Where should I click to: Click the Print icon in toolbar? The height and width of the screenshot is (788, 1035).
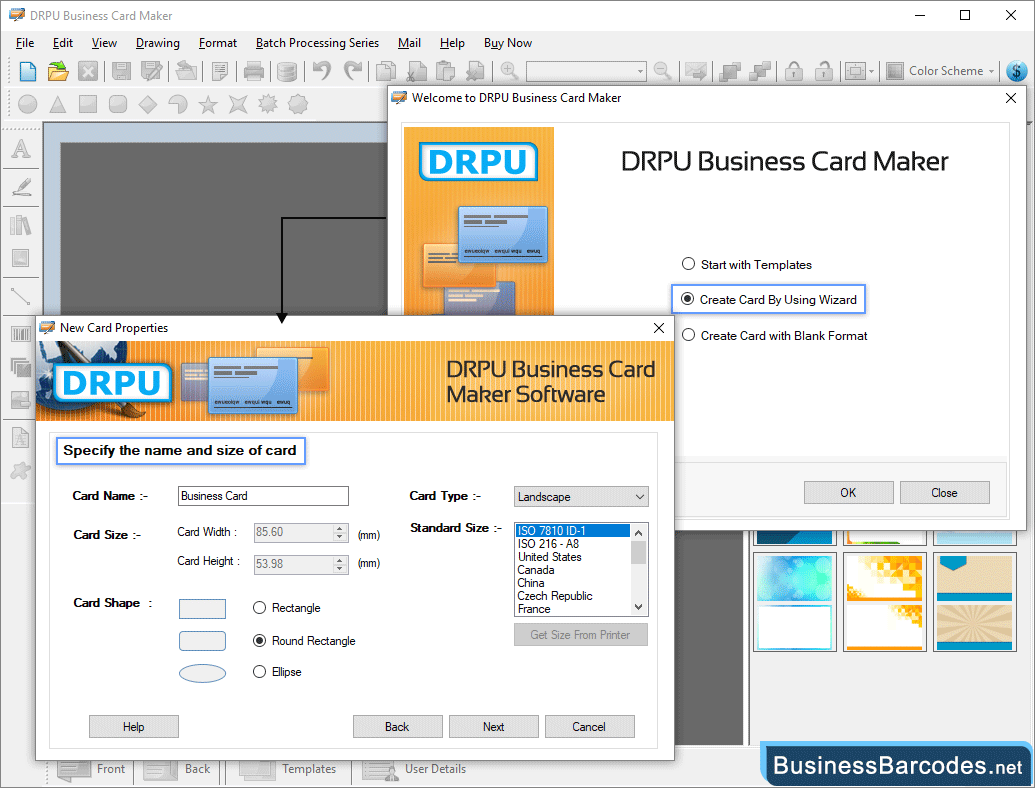click(x=253, y=71)
